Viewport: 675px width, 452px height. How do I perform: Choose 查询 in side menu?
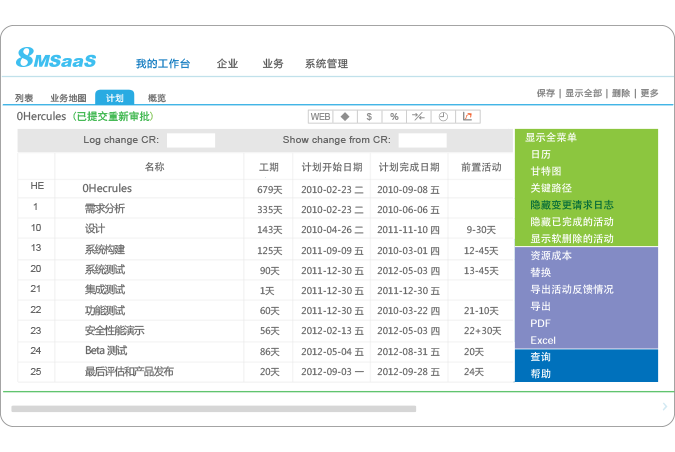point(540,357)
